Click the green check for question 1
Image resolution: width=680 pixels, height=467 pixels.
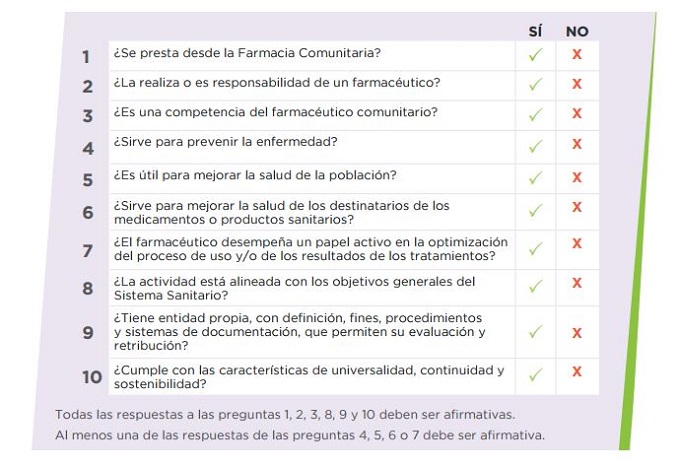[535, 55]
